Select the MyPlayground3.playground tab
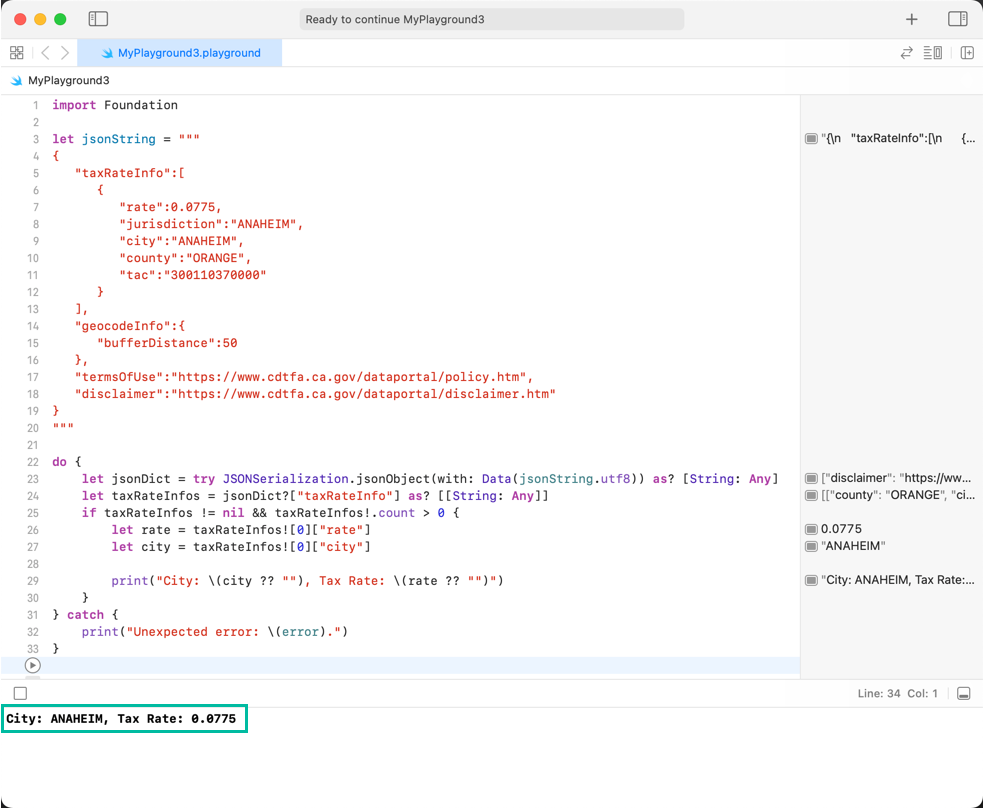Screen dimensions: 983x808 click(x=180, y=53)
